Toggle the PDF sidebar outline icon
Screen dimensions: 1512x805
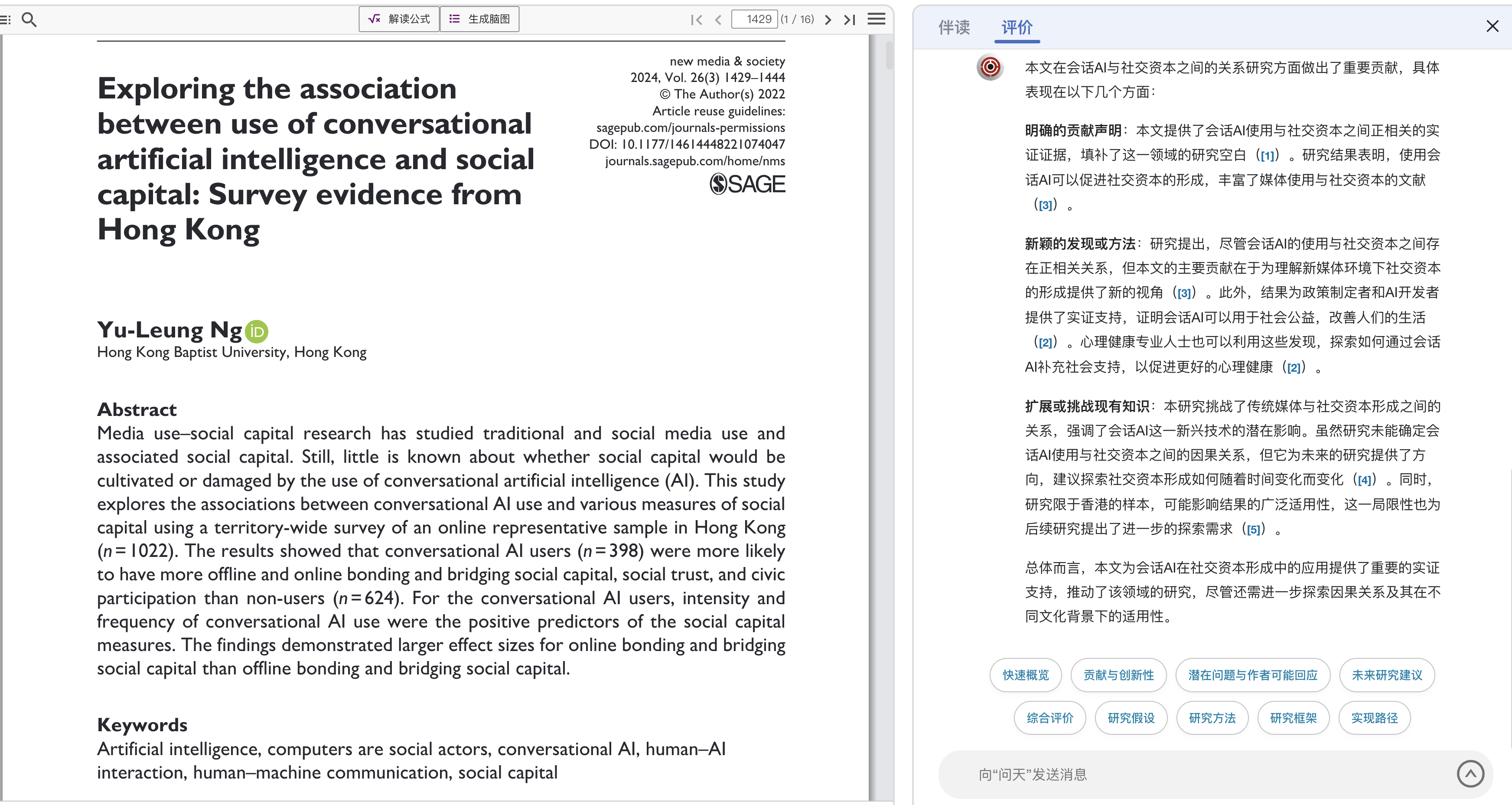[x=5, y=20]
